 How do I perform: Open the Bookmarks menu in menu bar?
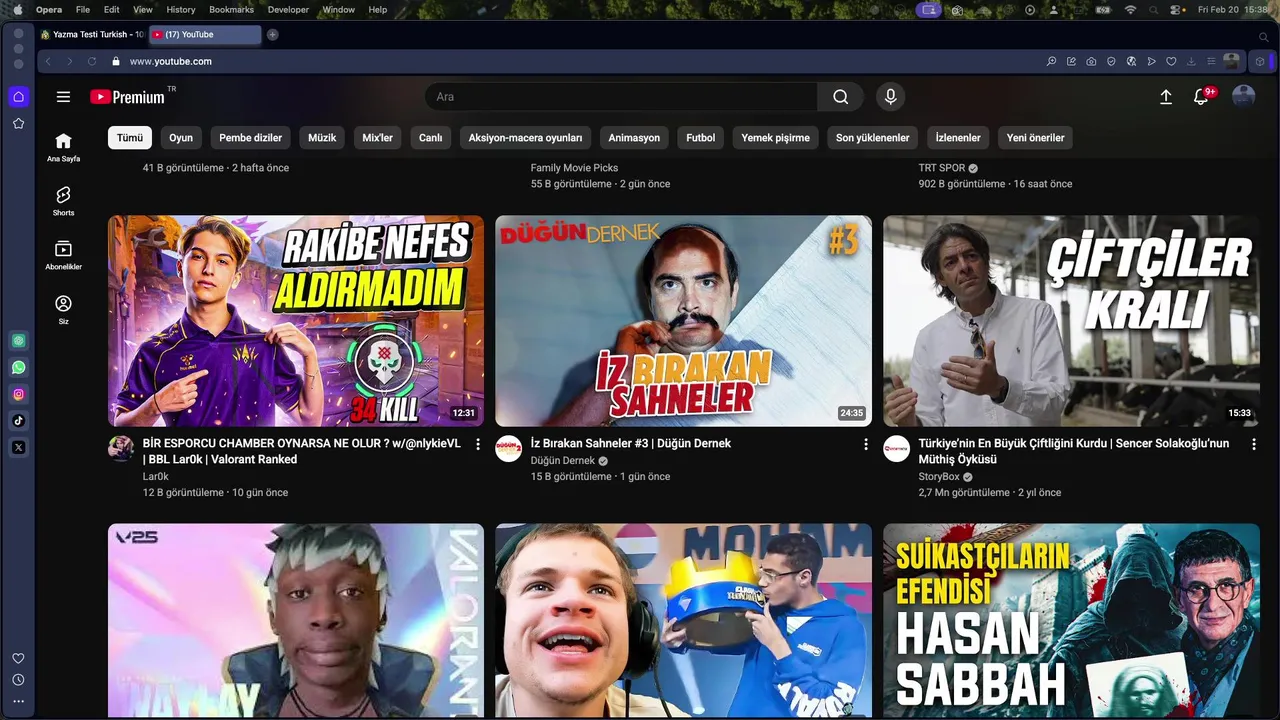pyautogui.click(x=231, y=9)
